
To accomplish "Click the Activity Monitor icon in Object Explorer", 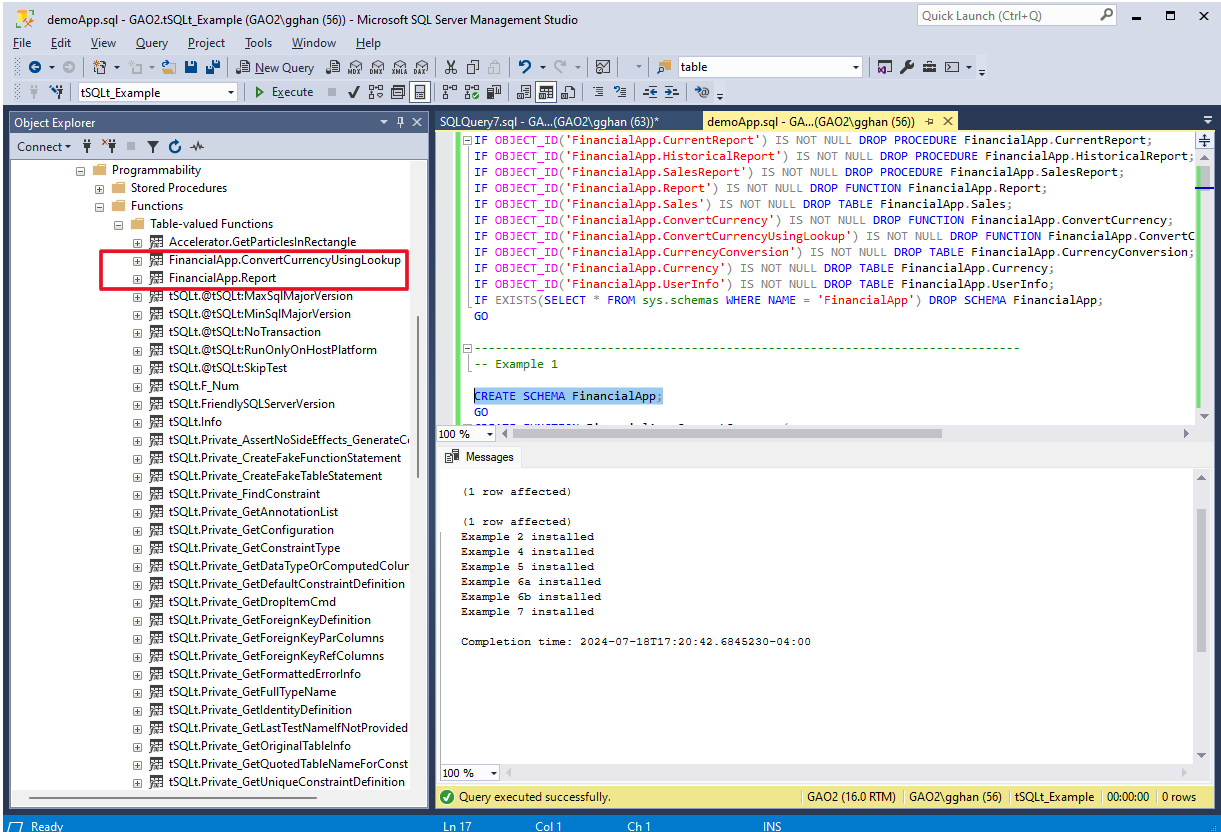I will point(196,145).
